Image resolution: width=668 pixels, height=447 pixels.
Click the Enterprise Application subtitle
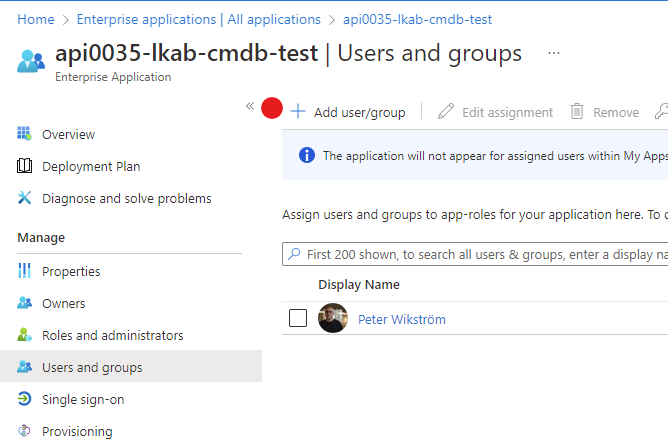[113, 77]
